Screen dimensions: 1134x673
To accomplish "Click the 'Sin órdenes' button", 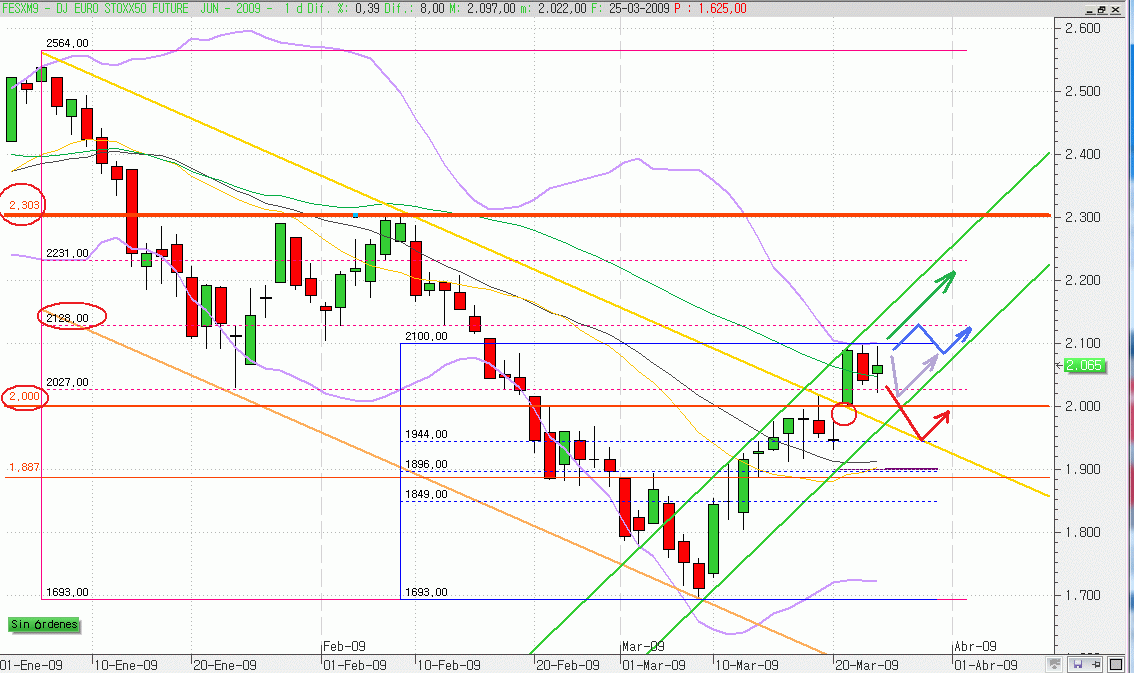I will click(x=44, y=625).
